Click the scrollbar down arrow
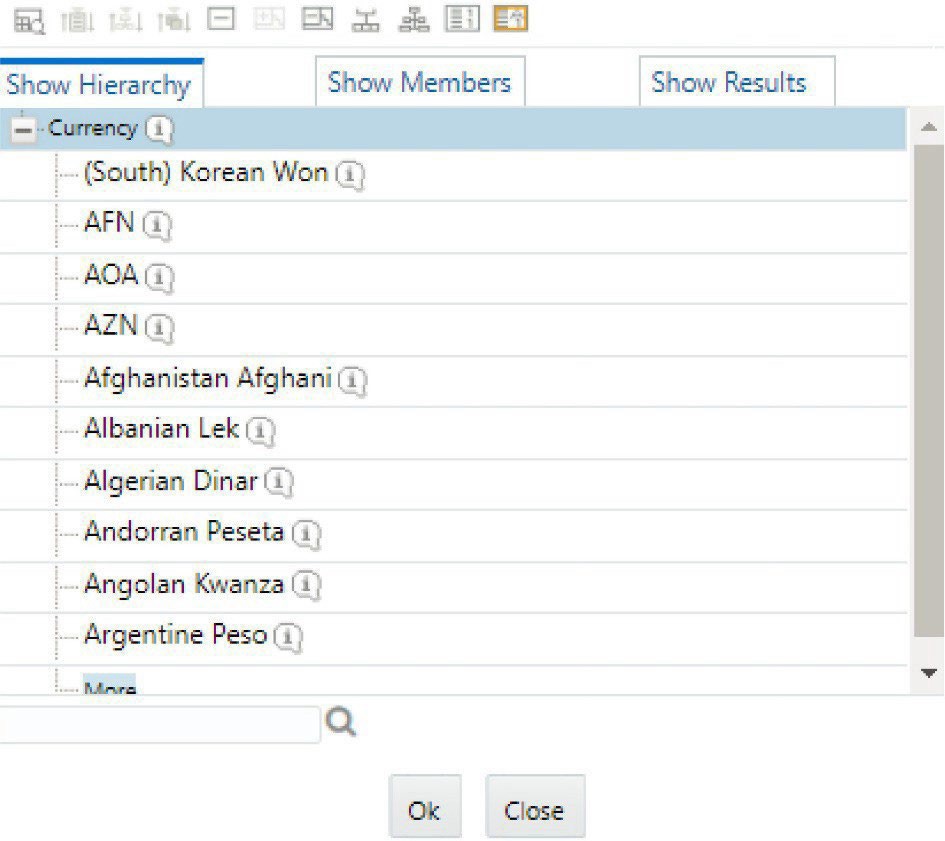 929,673
